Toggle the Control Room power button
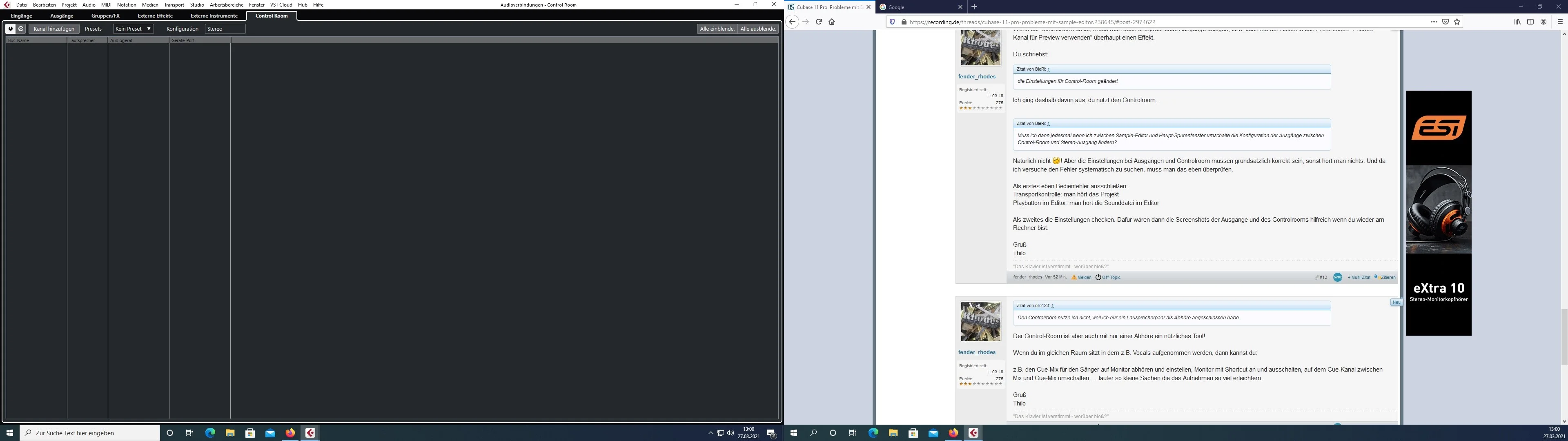 click(x=11, y=29)
